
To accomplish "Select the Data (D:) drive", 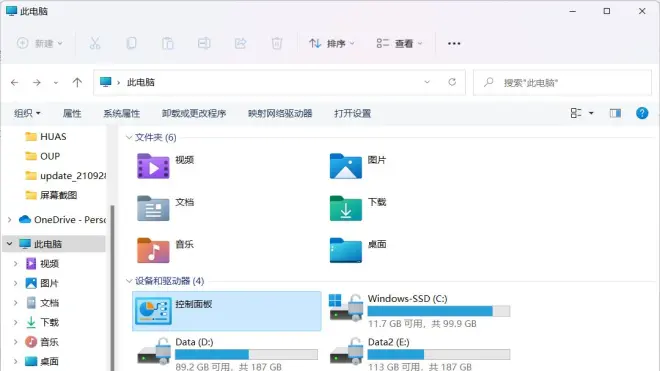I will click(227, 354).
